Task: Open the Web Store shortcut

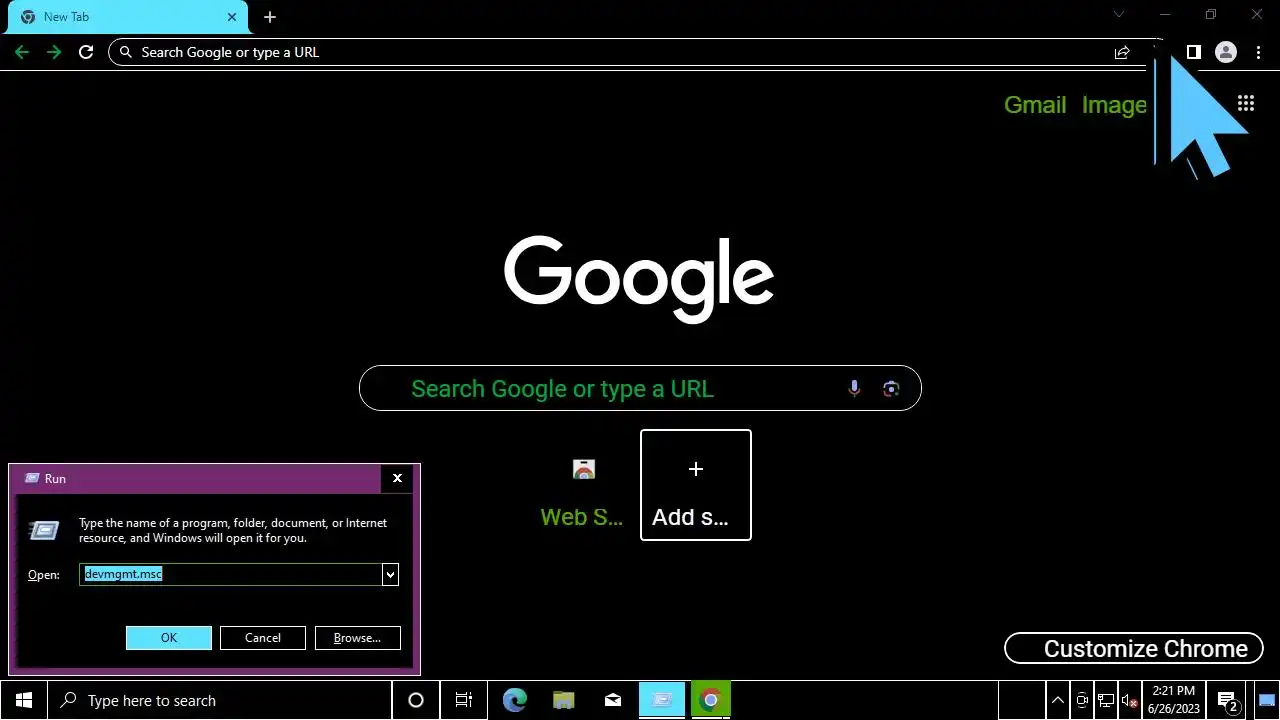Action: 583,485
